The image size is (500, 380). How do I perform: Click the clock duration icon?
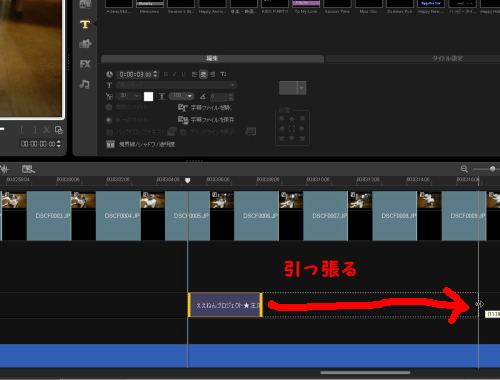click(x=109, y=74)
